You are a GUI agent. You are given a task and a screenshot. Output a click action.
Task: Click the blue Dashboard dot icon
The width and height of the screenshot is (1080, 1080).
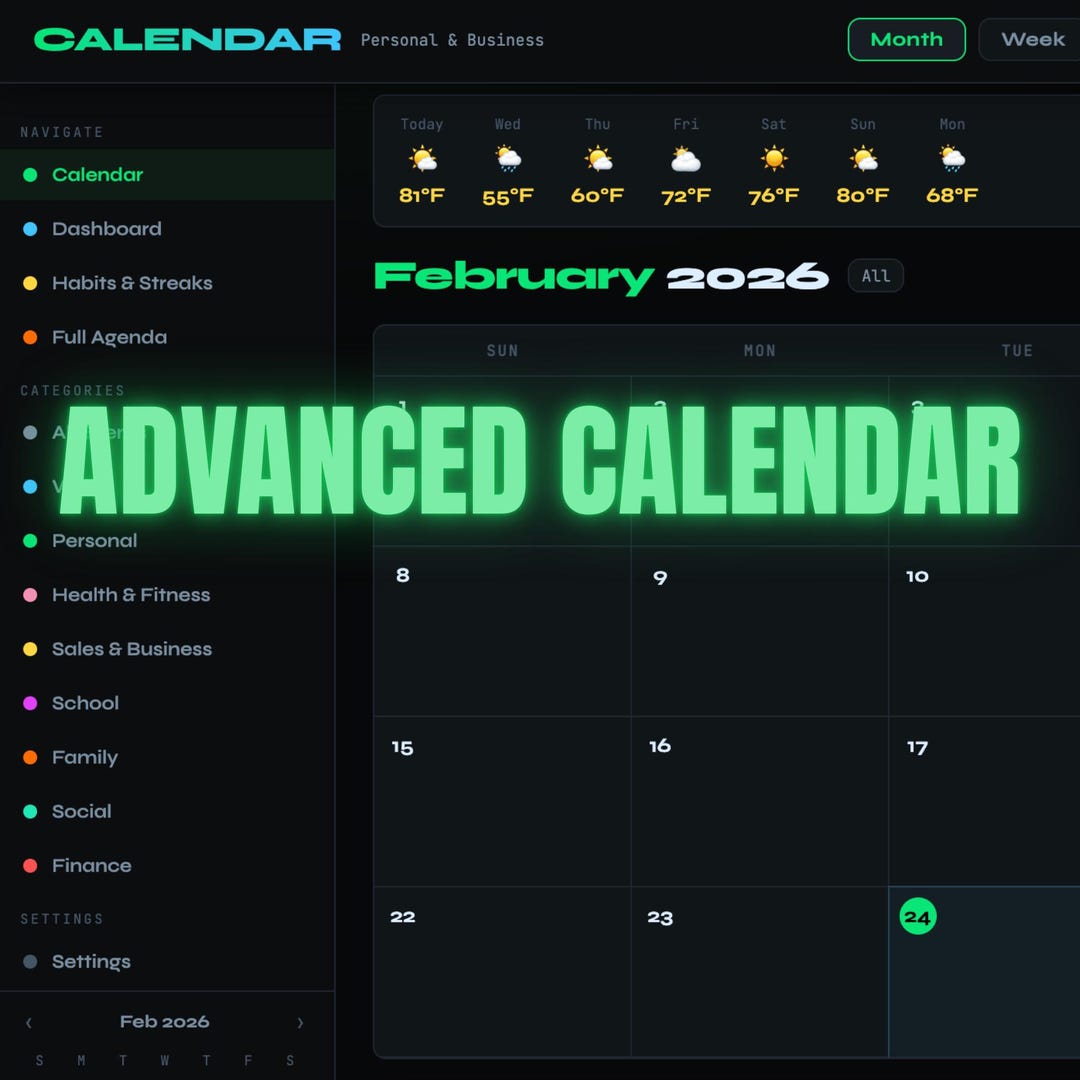(x=30, y=229)
